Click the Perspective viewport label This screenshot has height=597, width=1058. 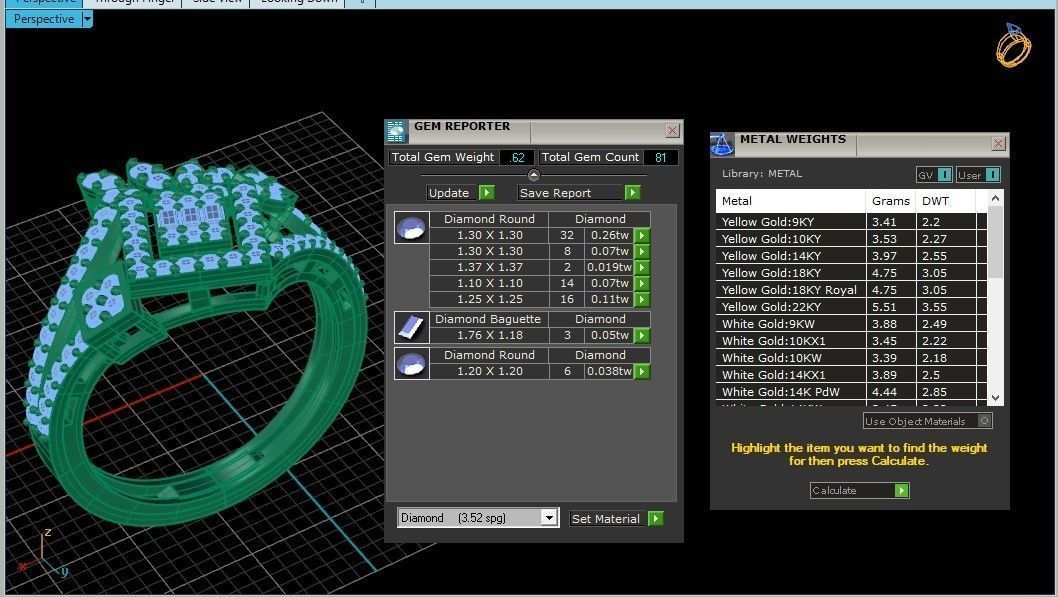44,19
